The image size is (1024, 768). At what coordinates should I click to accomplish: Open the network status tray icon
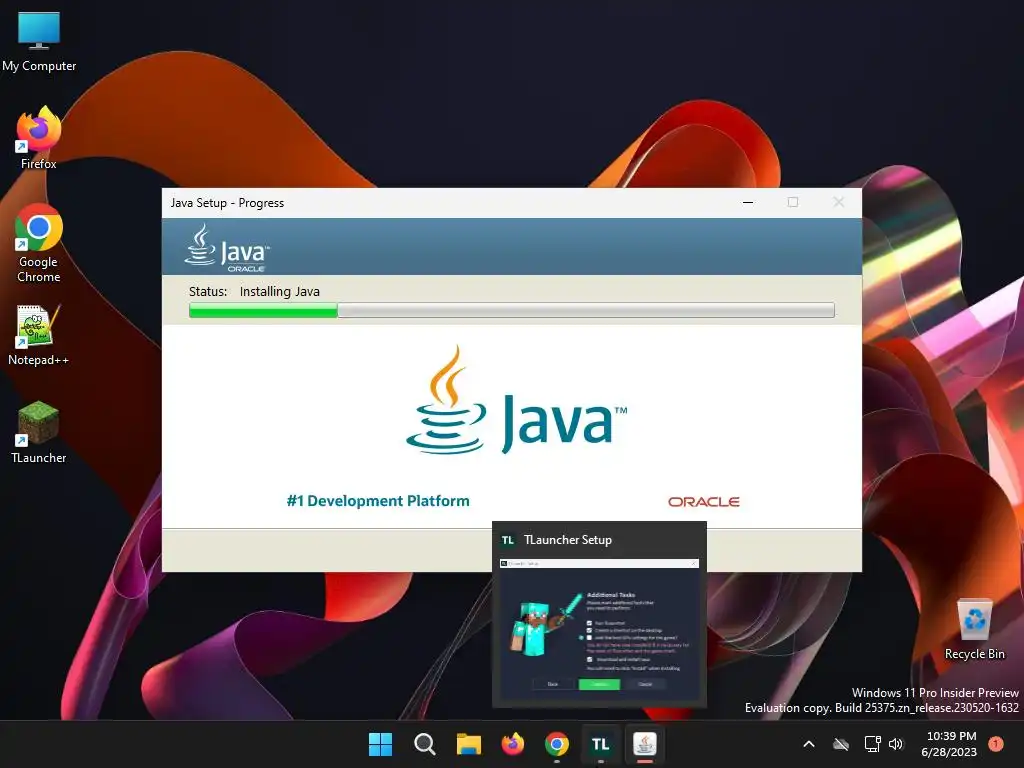coord(872,744)
